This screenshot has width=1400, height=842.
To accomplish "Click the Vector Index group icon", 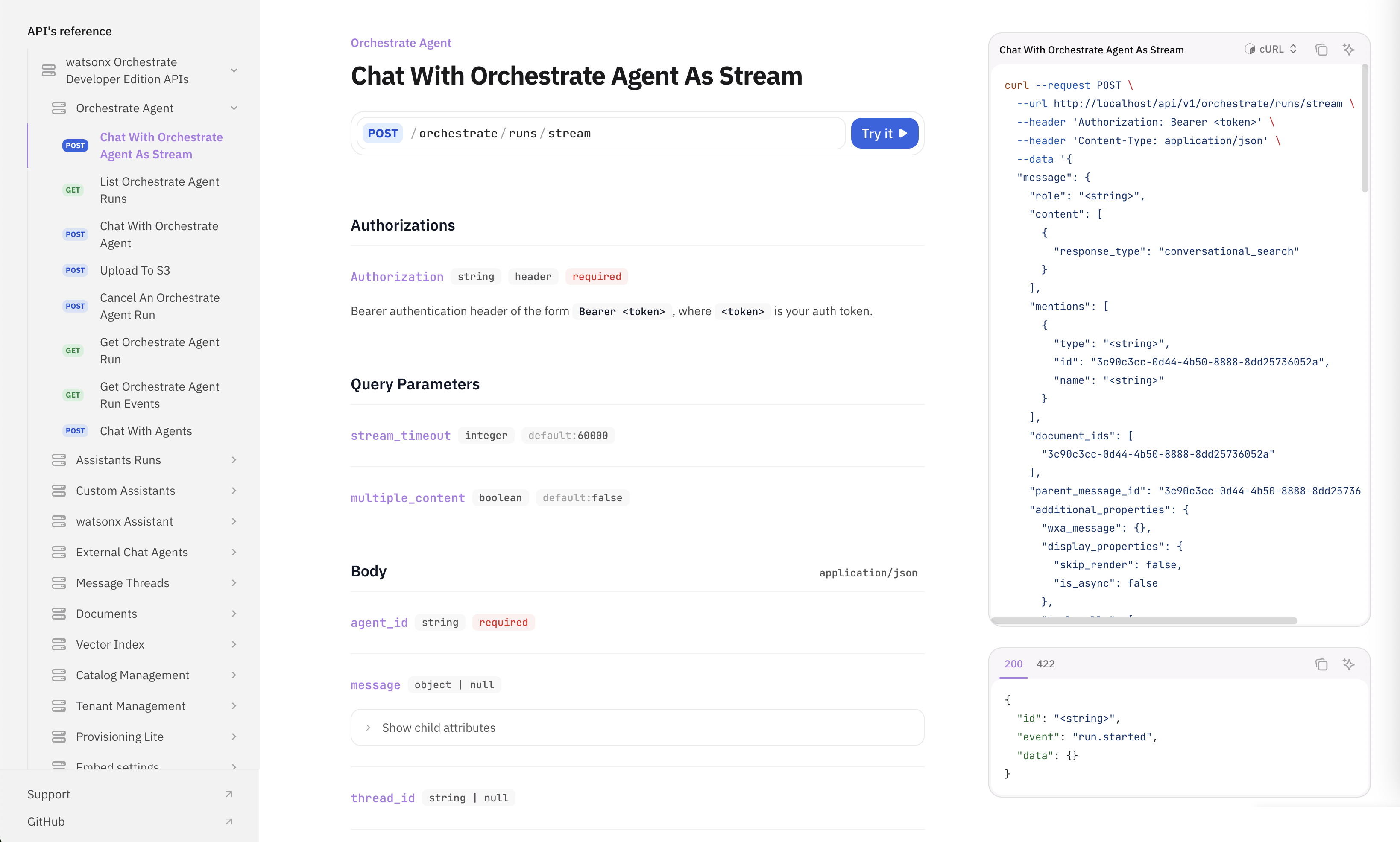I will pyautogui.click(x=59, y=645).
